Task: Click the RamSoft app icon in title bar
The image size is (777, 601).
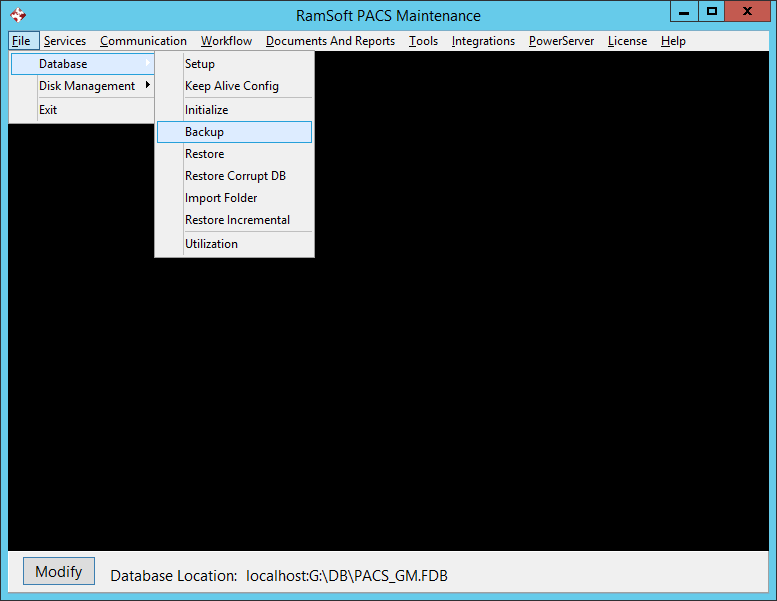Action: 17,15
